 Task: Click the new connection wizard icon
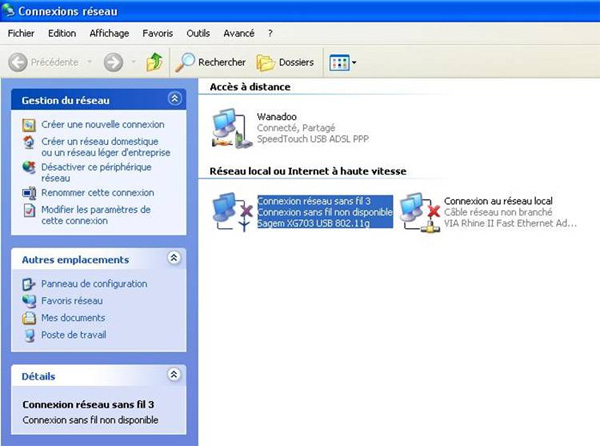pos(29,125)
